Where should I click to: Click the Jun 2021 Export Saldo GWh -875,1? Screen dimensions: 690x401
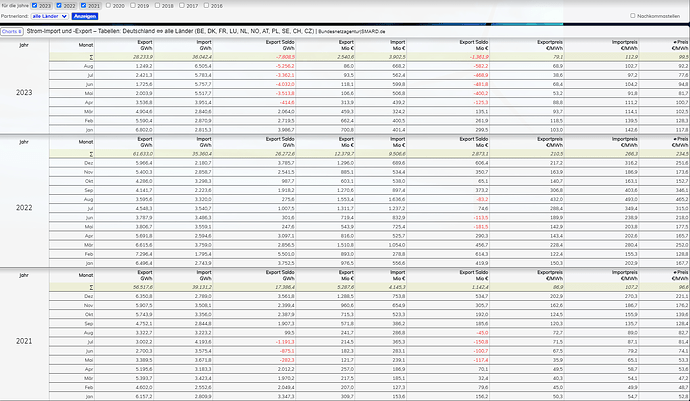tap(287, 351)
